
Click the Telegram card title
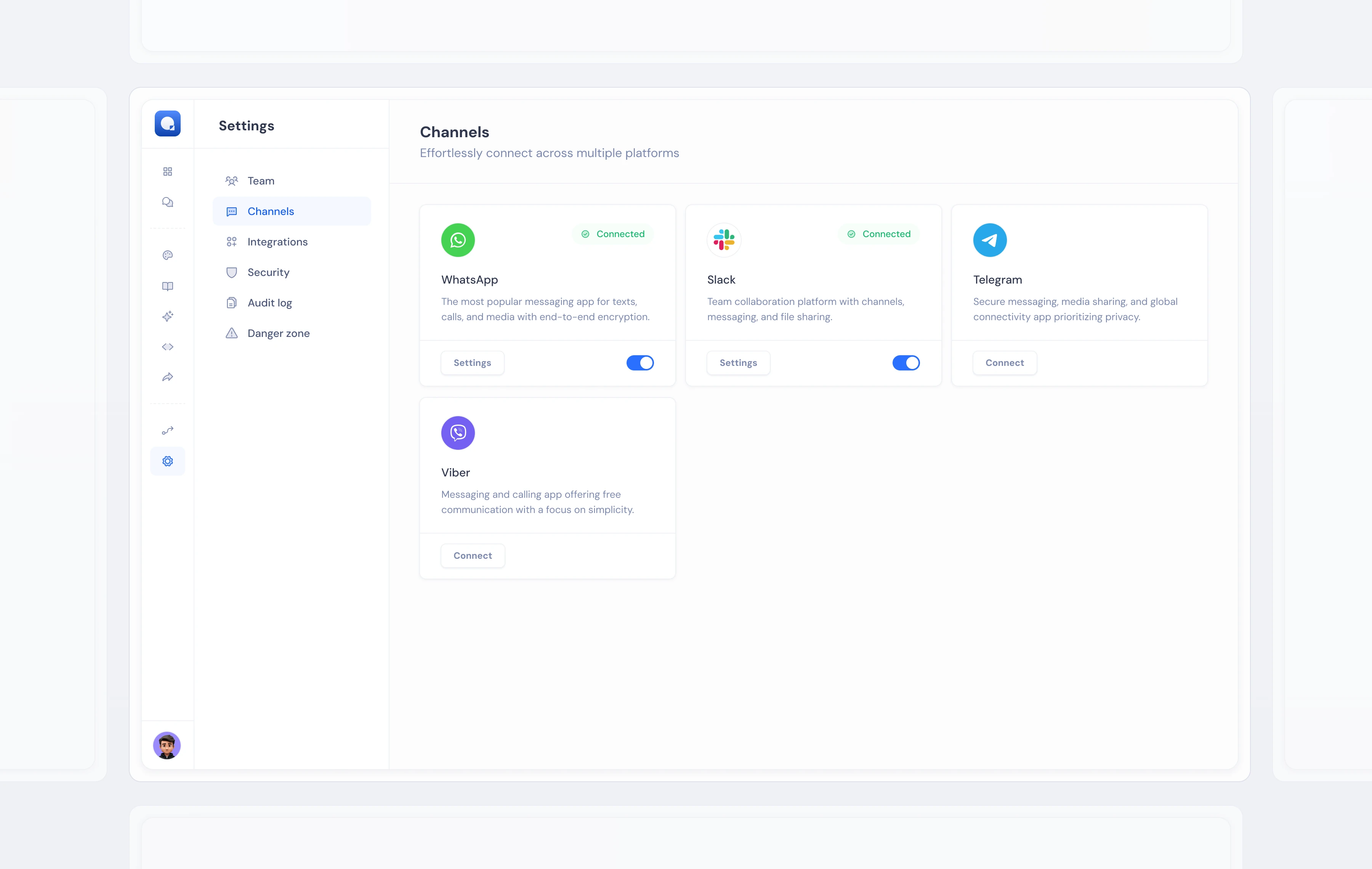point(998,280)
